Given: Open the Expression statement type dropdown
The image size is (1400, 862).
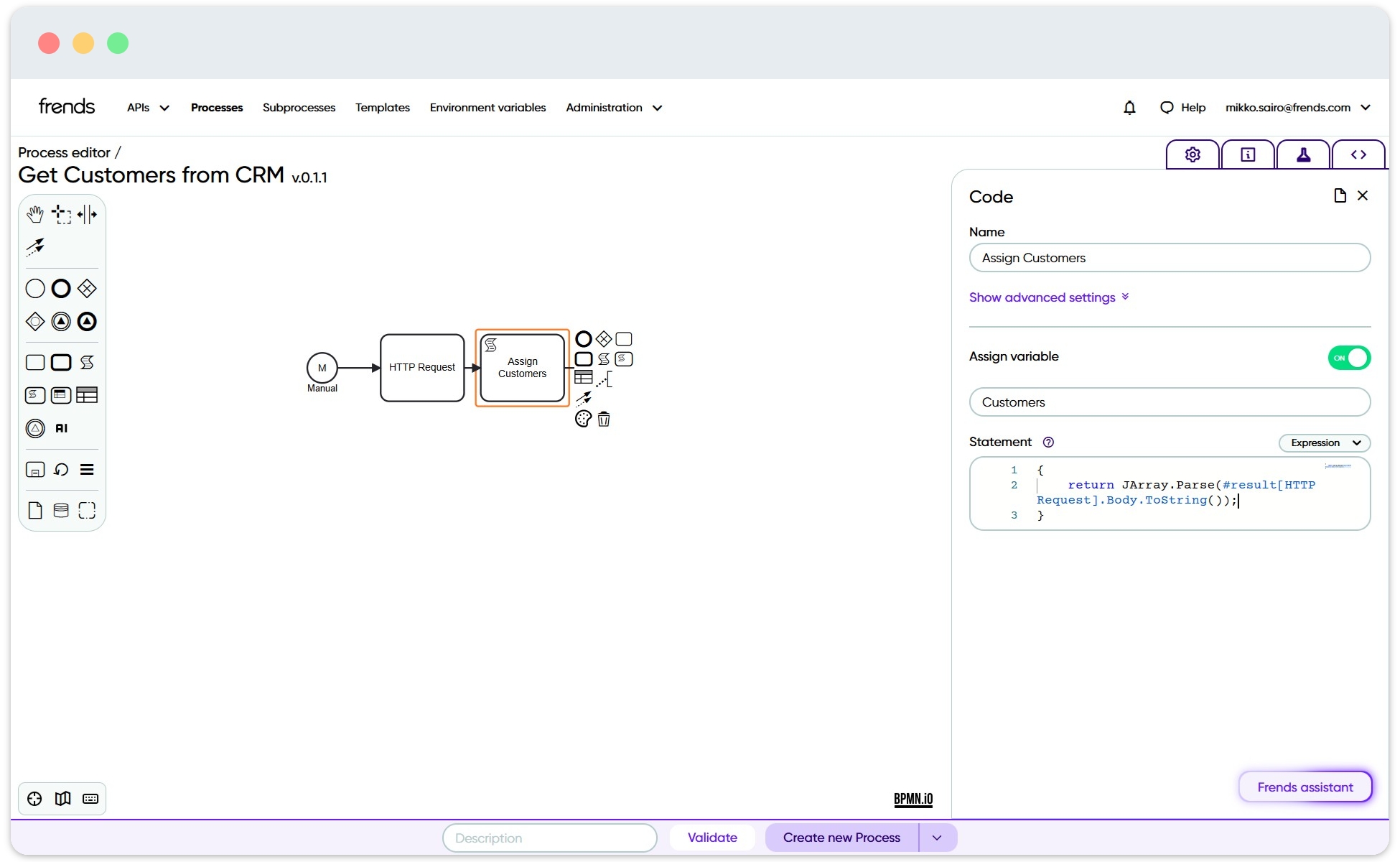Looking at the screenshot, I should tap(1324, 442).
